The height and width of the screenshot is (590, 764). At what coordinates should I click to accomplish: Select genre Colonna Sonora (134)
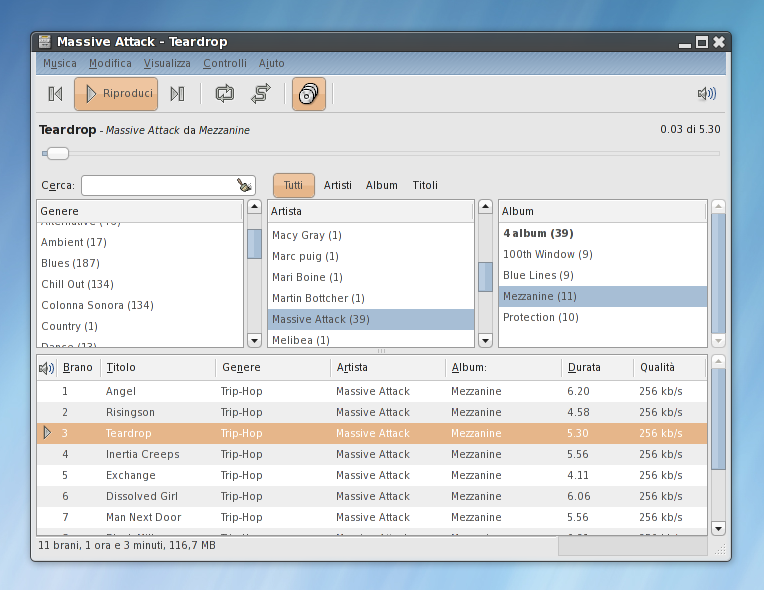click(139, 305)
